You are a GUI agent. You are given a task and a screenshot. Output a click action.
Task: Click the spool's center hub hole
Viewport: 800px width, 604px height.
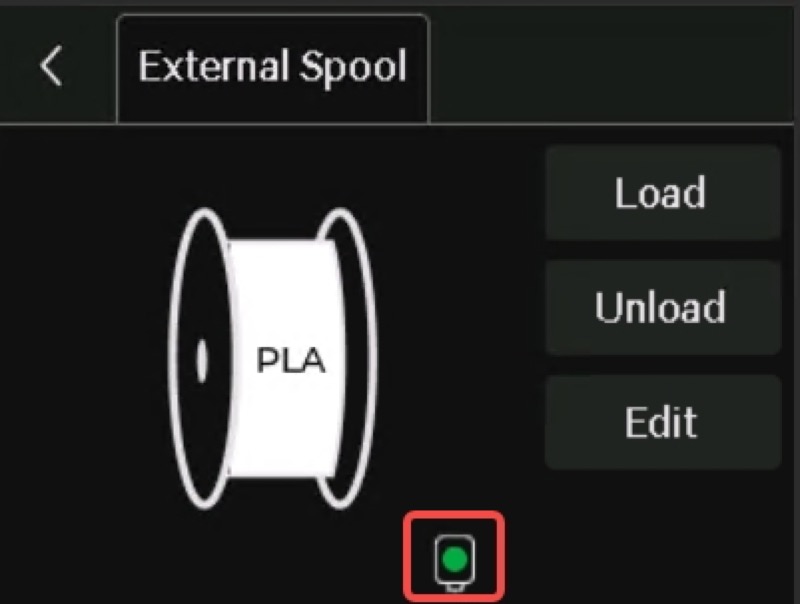(x=202, y=360)
